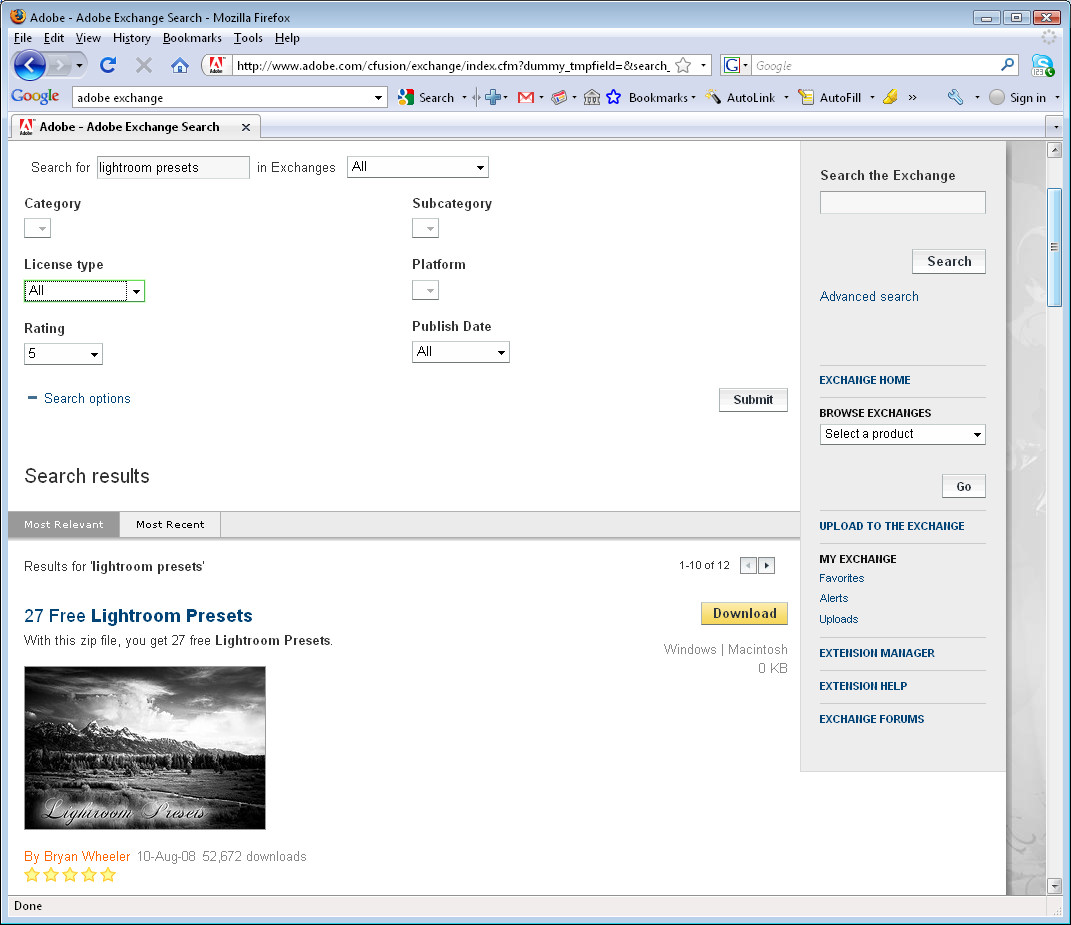Open the Rating dropdown showing 5
The height and width of the screenshot is (925, 1071).
tap(64, 354)
